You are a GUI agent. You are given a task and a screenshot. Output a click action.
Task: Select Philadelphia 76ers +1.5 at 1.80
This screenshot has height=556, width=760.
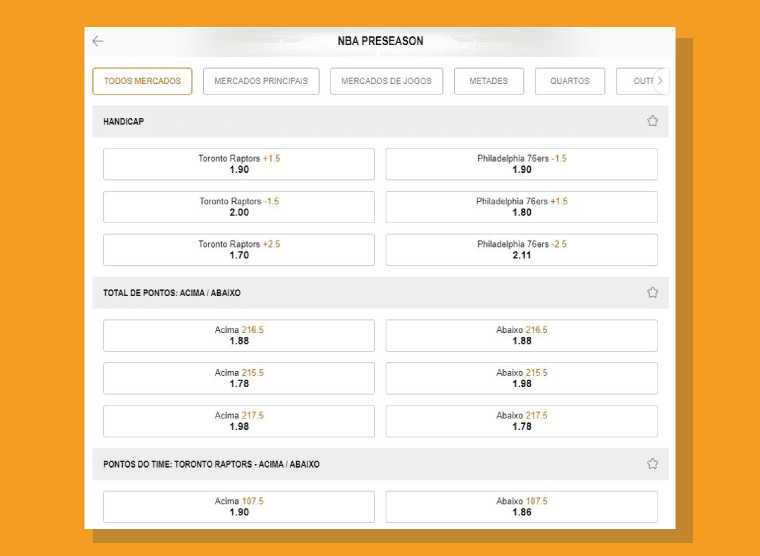(x=522, y=207)
